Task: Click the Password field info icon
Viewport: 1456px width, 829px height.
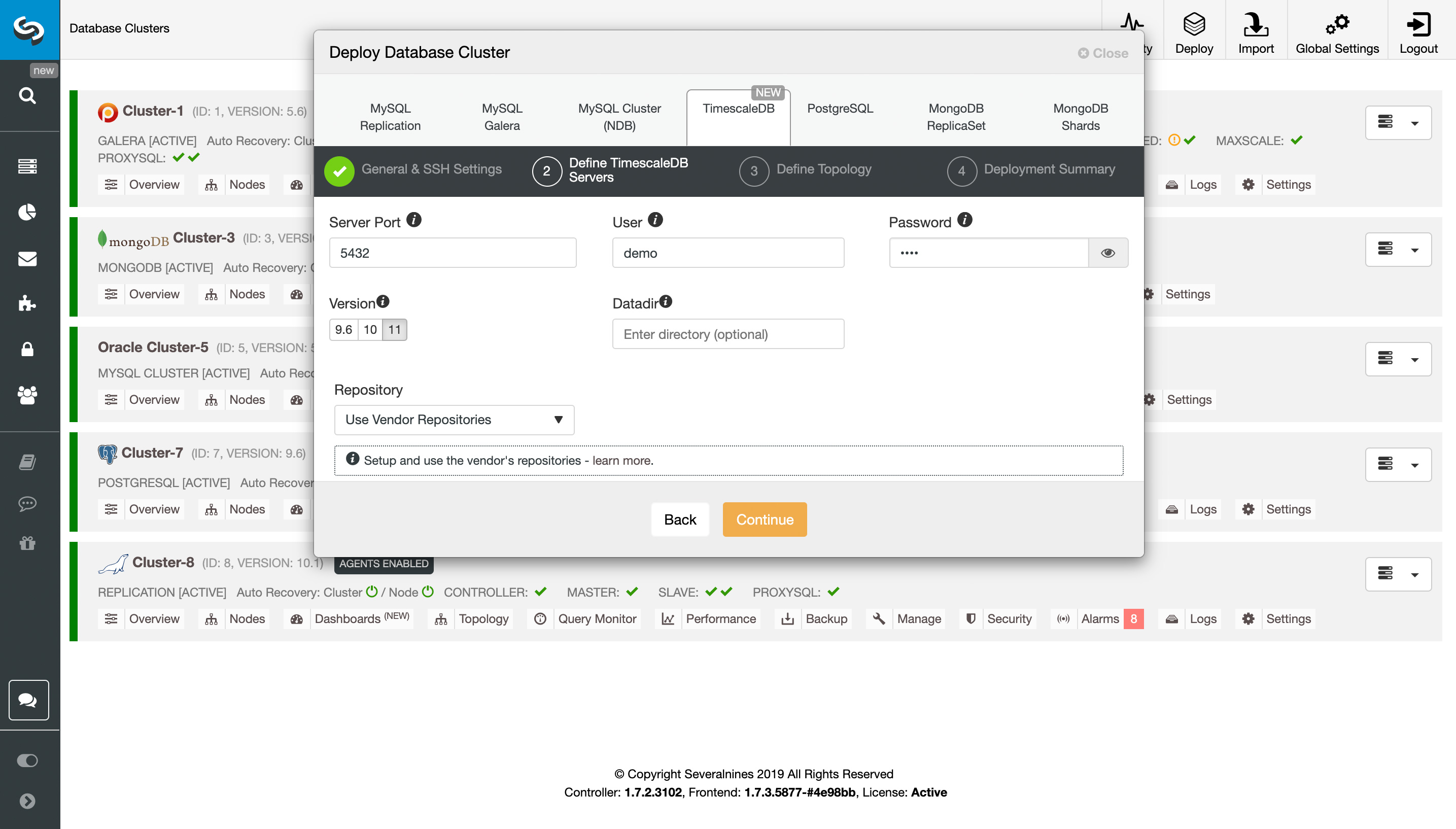Action: (x=964, y=220)
